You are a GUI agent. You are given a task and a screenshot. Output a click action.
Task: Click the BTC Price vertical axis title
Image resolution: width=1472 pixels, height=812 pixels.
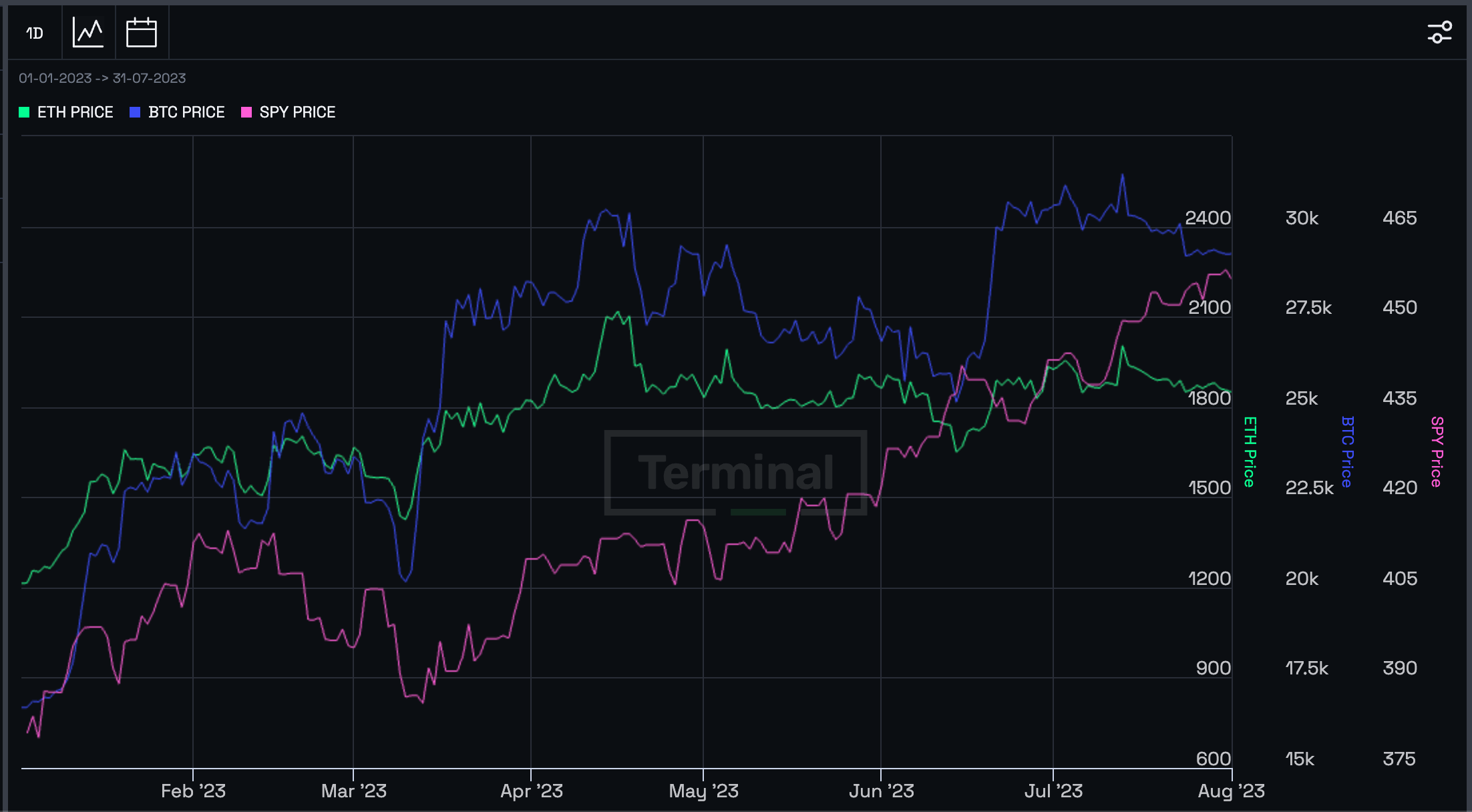[x=1347, y=451]
